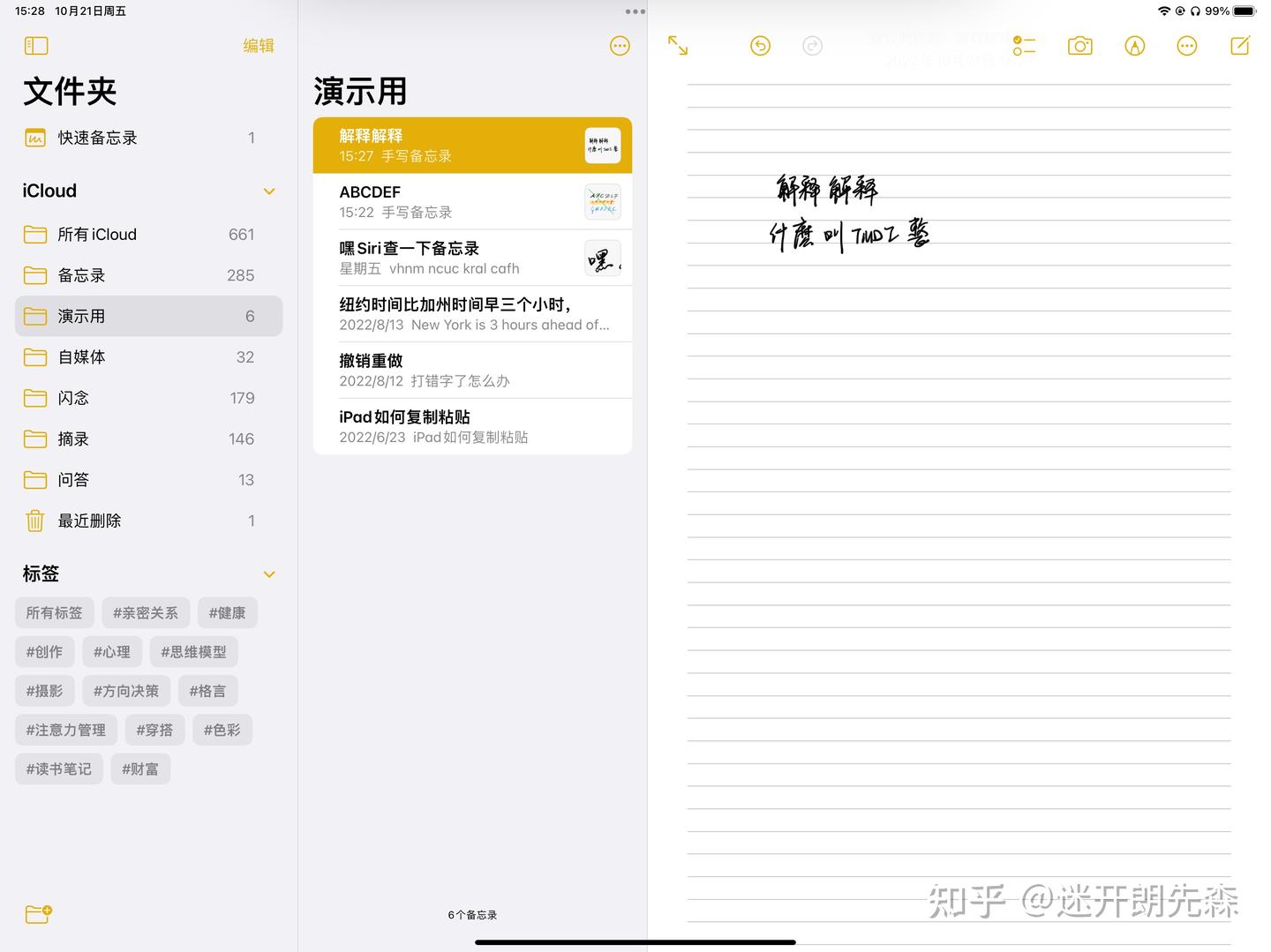This screenshot has height=952, width=1271.
Task: Open the camera insert menu
Action: 1079,46
